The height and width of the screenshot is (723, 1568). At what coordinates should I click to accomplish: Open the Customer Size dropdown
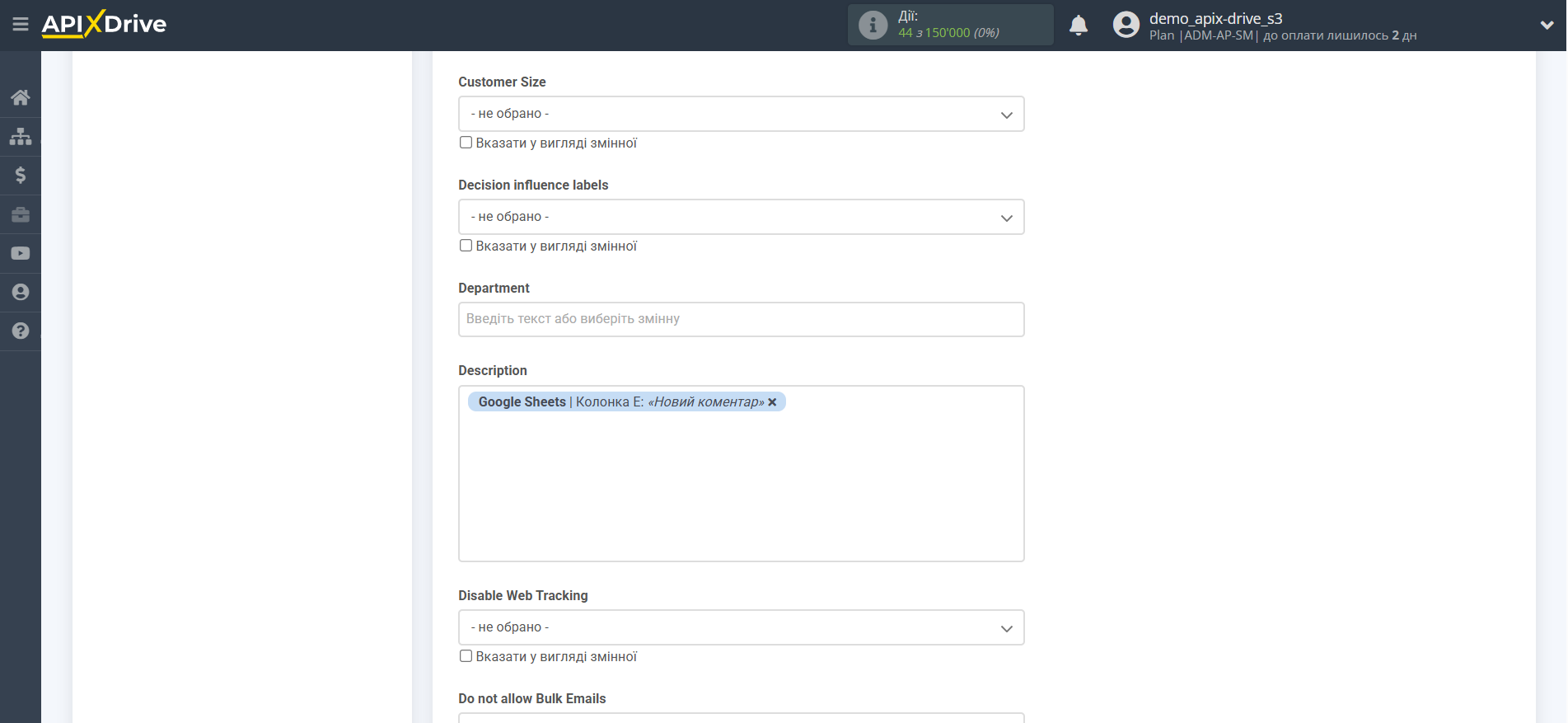pos(741,114)
